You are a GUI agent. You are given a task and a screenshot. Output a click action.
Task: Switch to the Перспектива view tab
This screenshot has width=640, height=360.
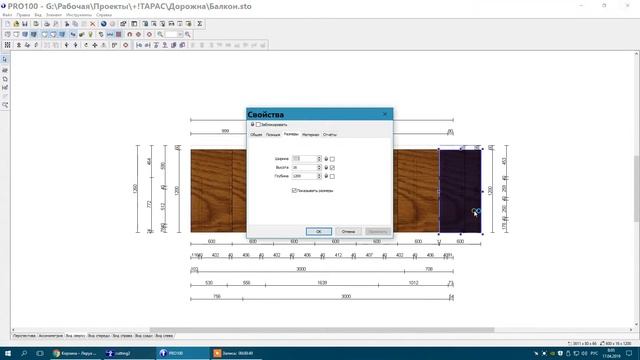(x=24, y=336)
